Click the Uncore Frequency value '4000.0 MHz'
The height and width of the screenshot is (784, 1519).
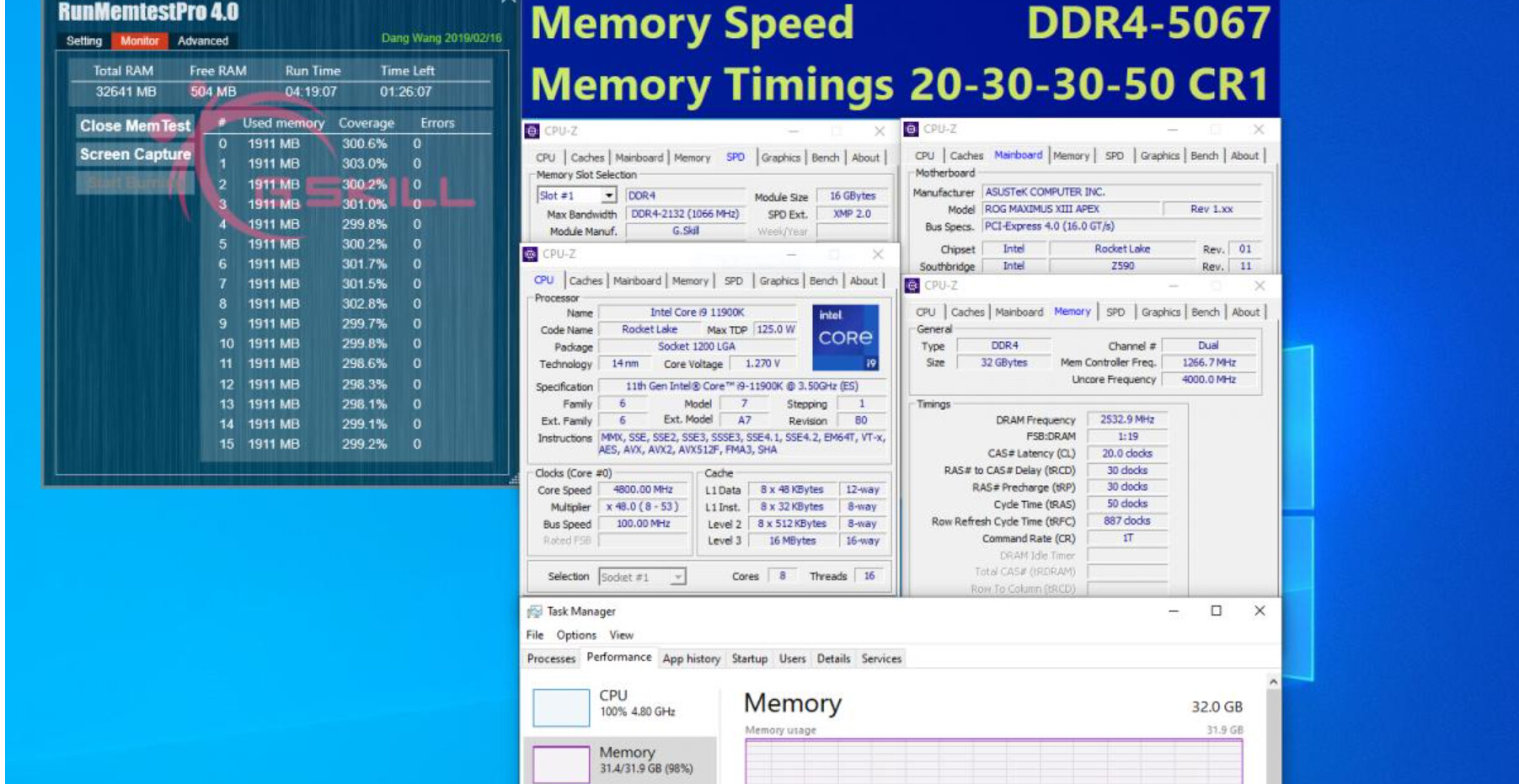(x=1209, y=380)
